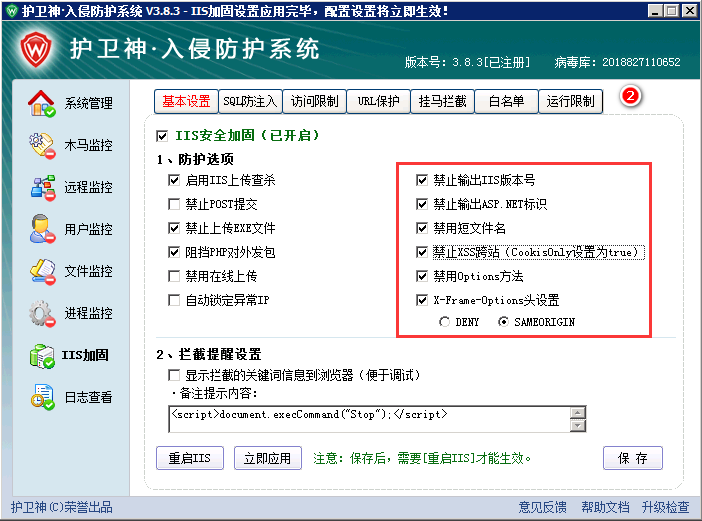702x521 pixels.
Task: Open the 意见反馈 link
Action: coord(543,507)
